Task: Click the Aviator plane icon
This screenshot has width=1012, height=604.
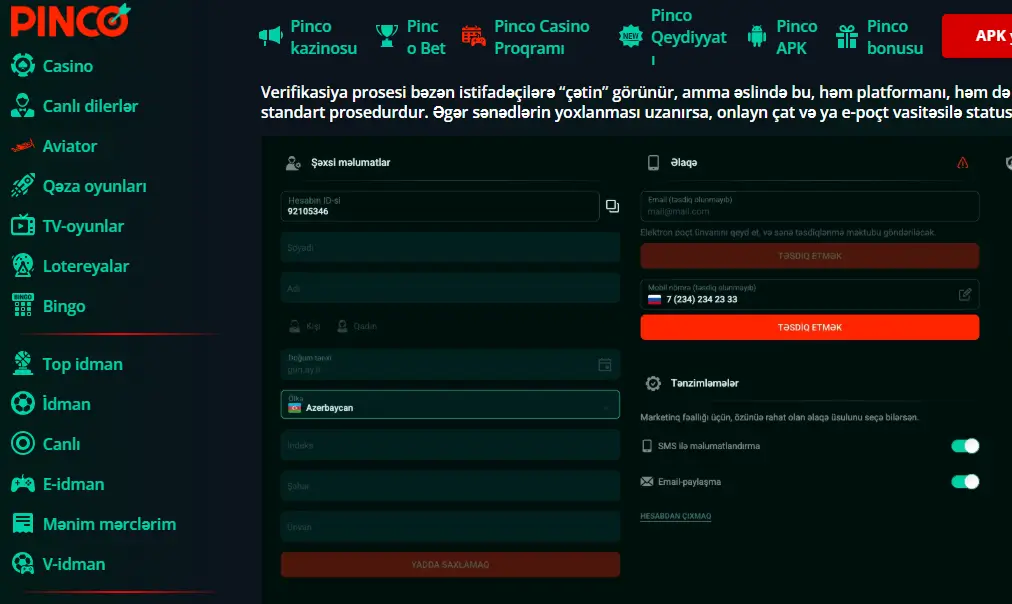Action: click(x=23, y=146)
